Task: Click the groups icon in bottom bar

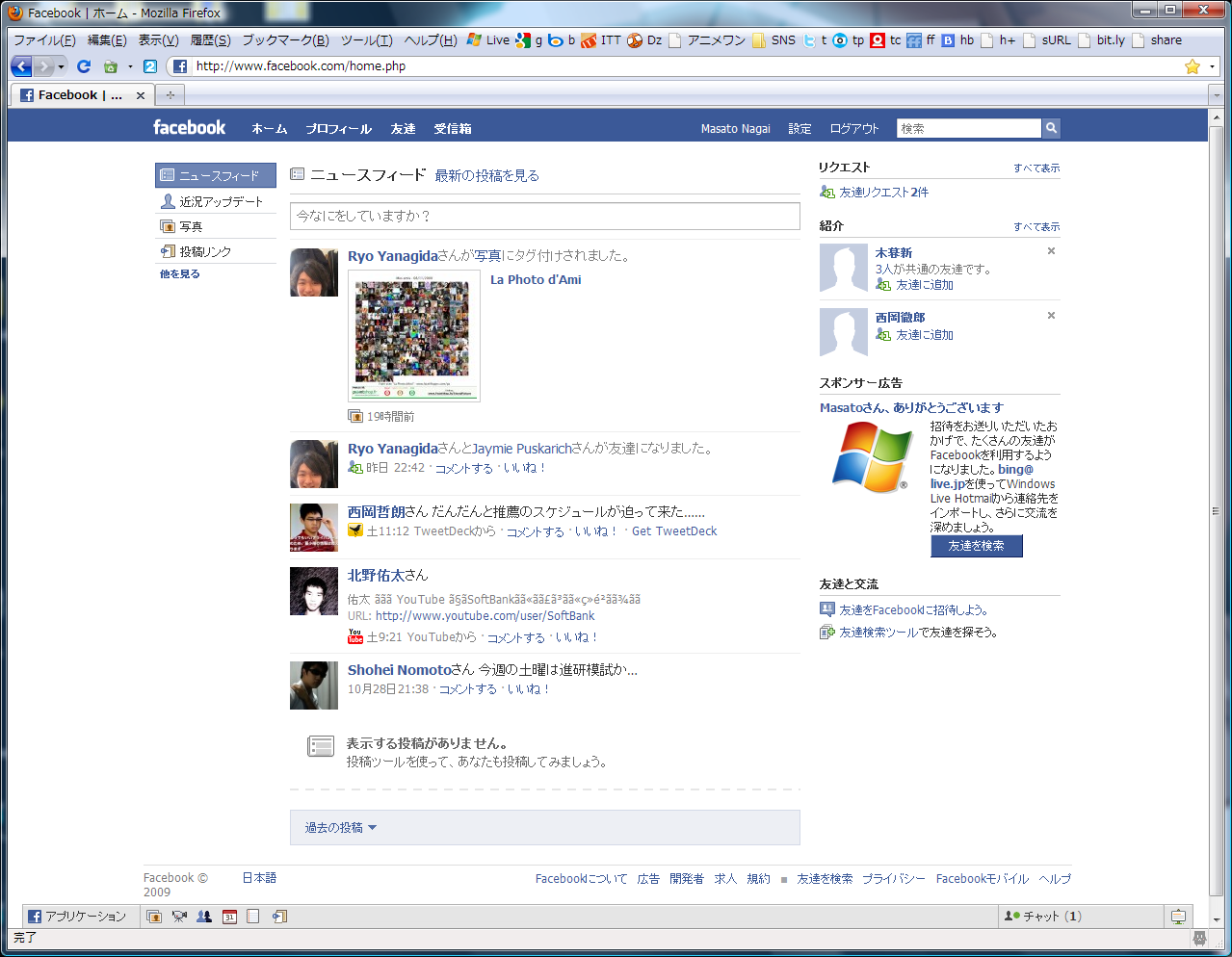Action: [x=204, y=917]
